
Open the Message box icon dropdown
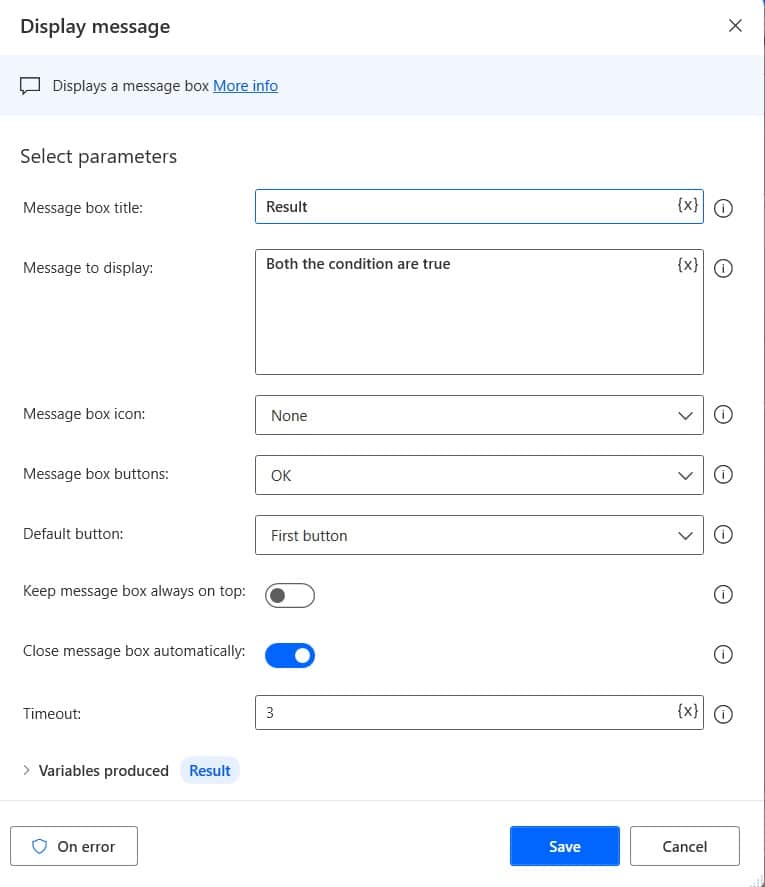coord(479,415)
